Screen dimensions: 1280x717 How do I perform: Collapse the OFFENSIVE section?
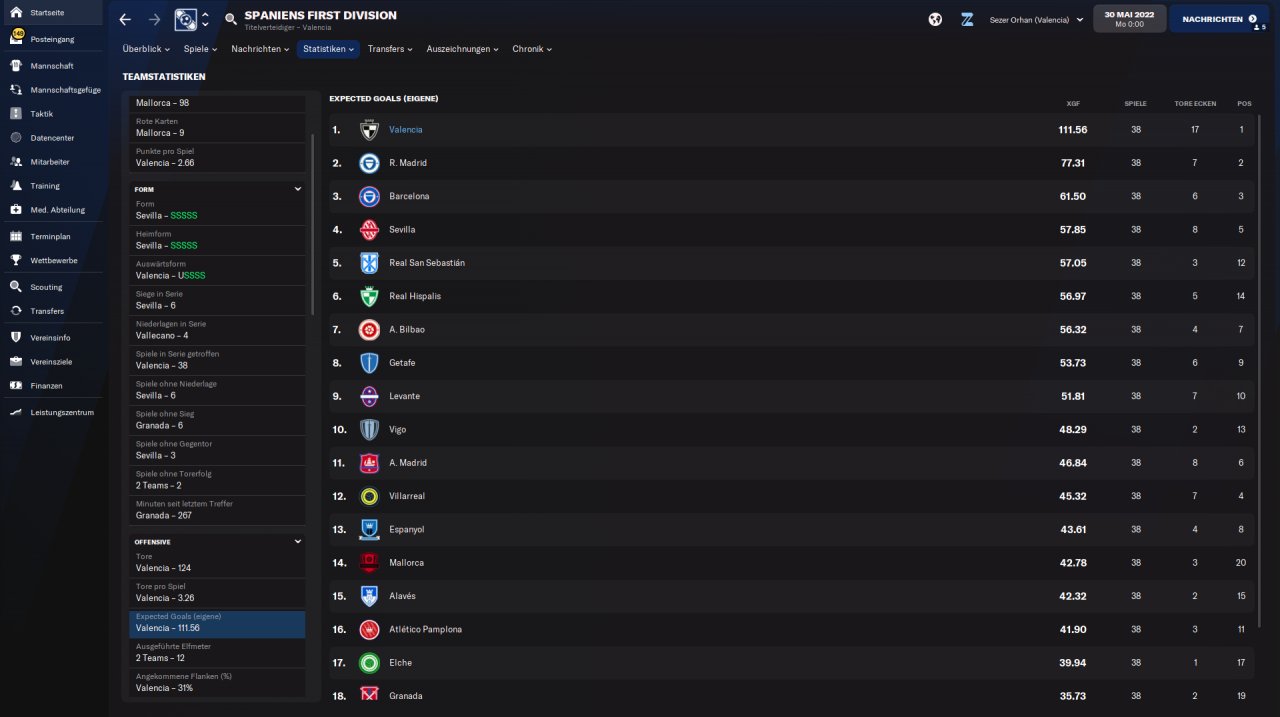[297, 541]
